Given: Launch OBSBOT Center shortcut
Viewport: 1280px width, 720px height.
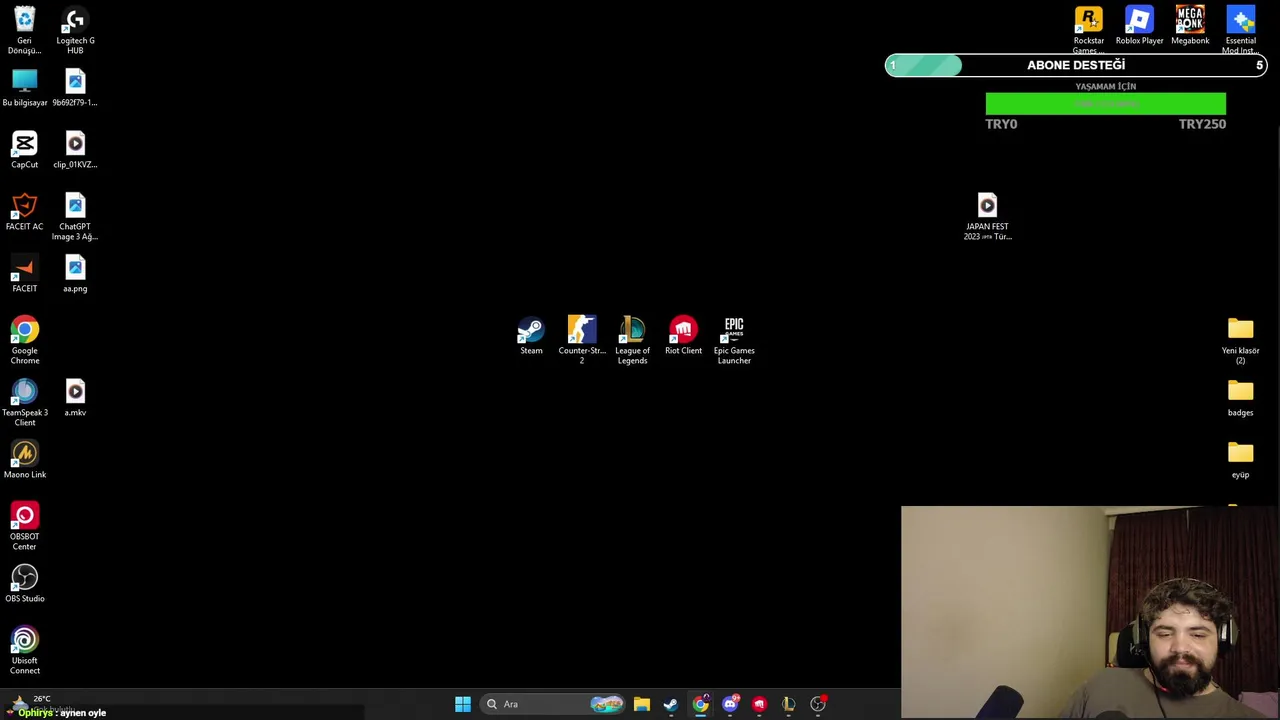Looking at the screenshot, I should pos(24,527).
